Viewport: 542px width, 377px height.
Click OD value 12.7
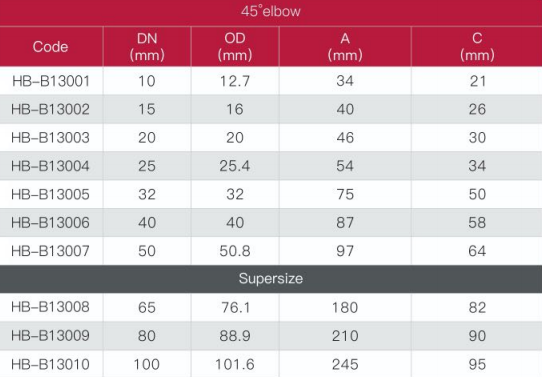point(235,81)
